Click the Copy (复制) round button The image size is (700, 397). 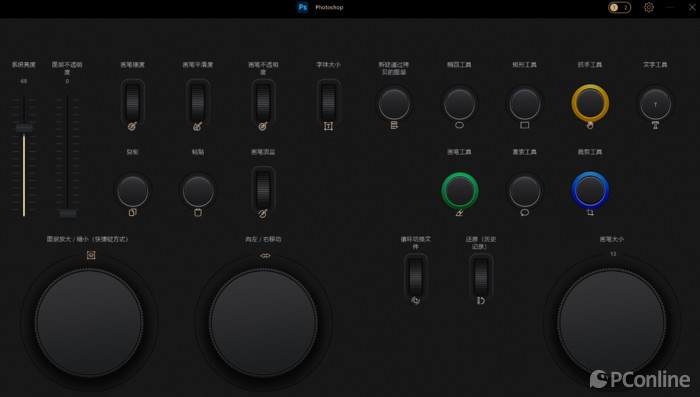pyautogui.click(x=133, y=191)
